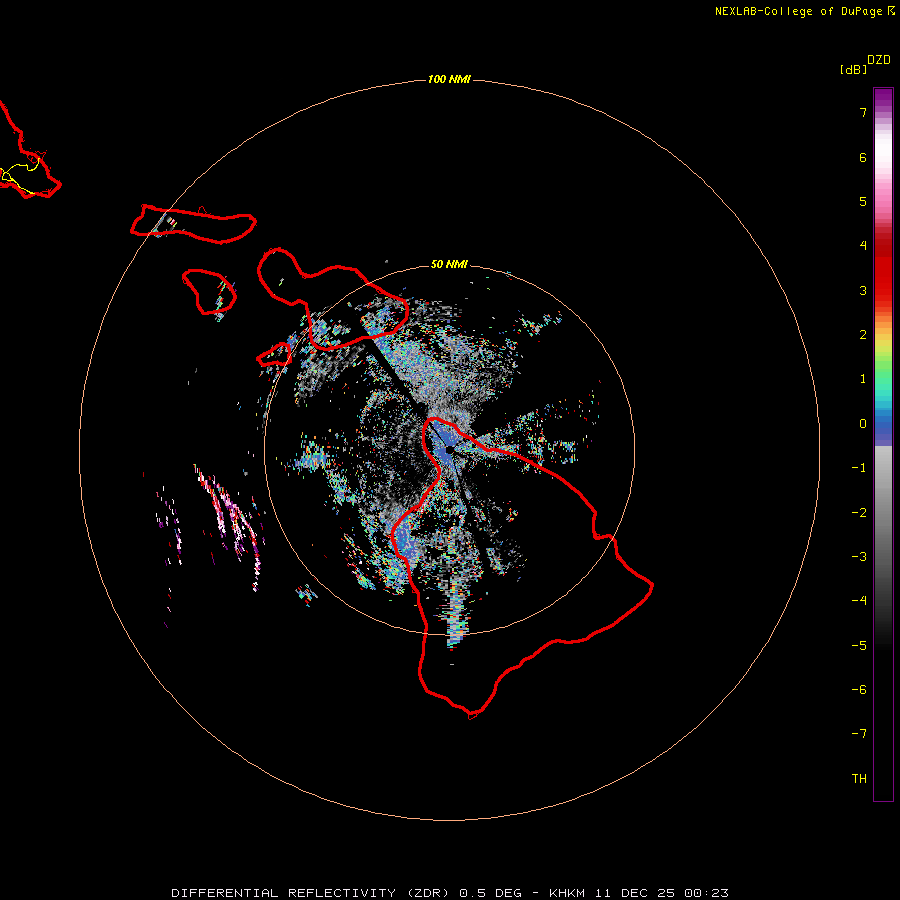Click the 4 value on the color scale
The height and width of the screenshot is (900, 900).
(863, 246)
